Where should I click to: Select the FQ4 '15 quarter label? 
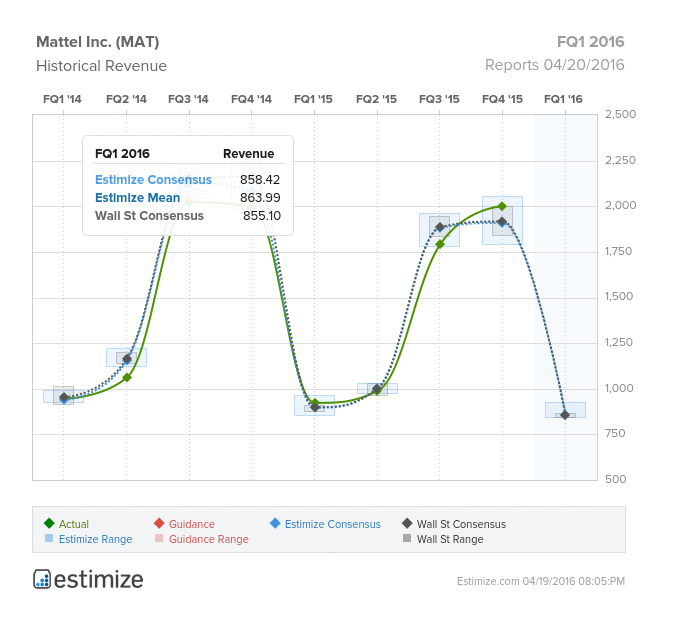point(502,99)
